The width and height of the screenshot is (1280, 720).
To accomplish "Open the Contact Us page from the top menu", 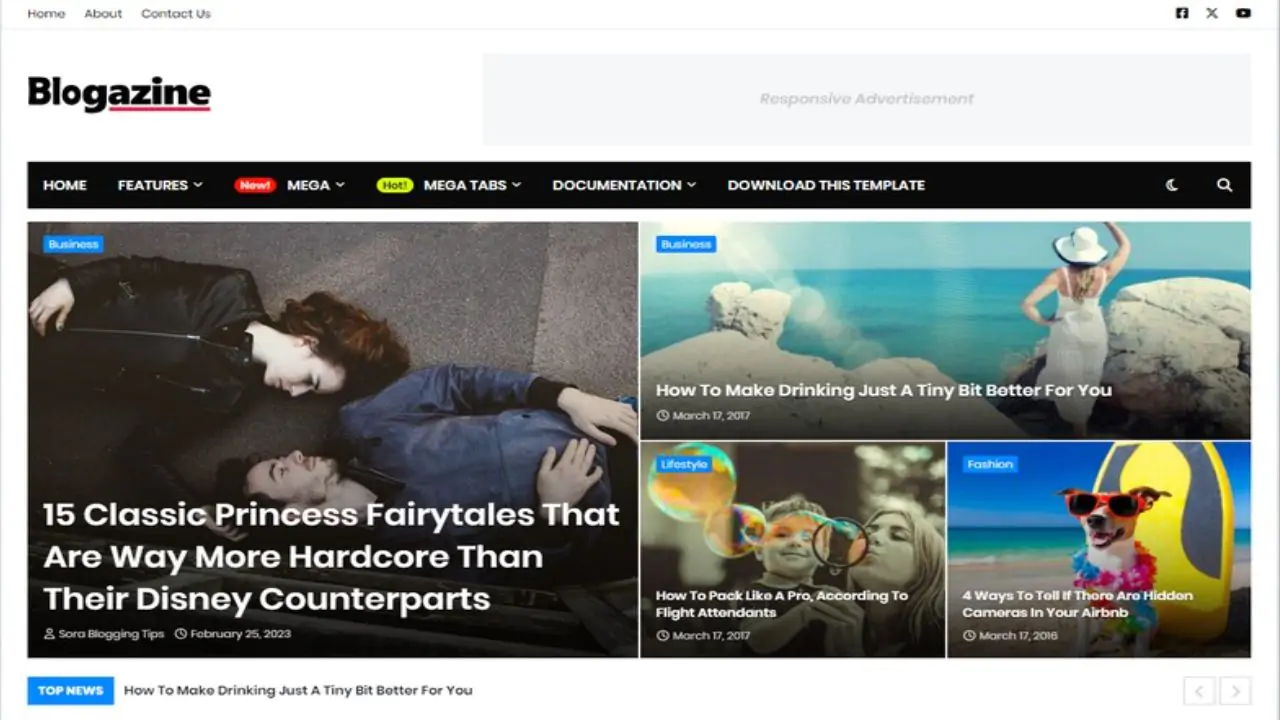I will click(x=176, y=13).
